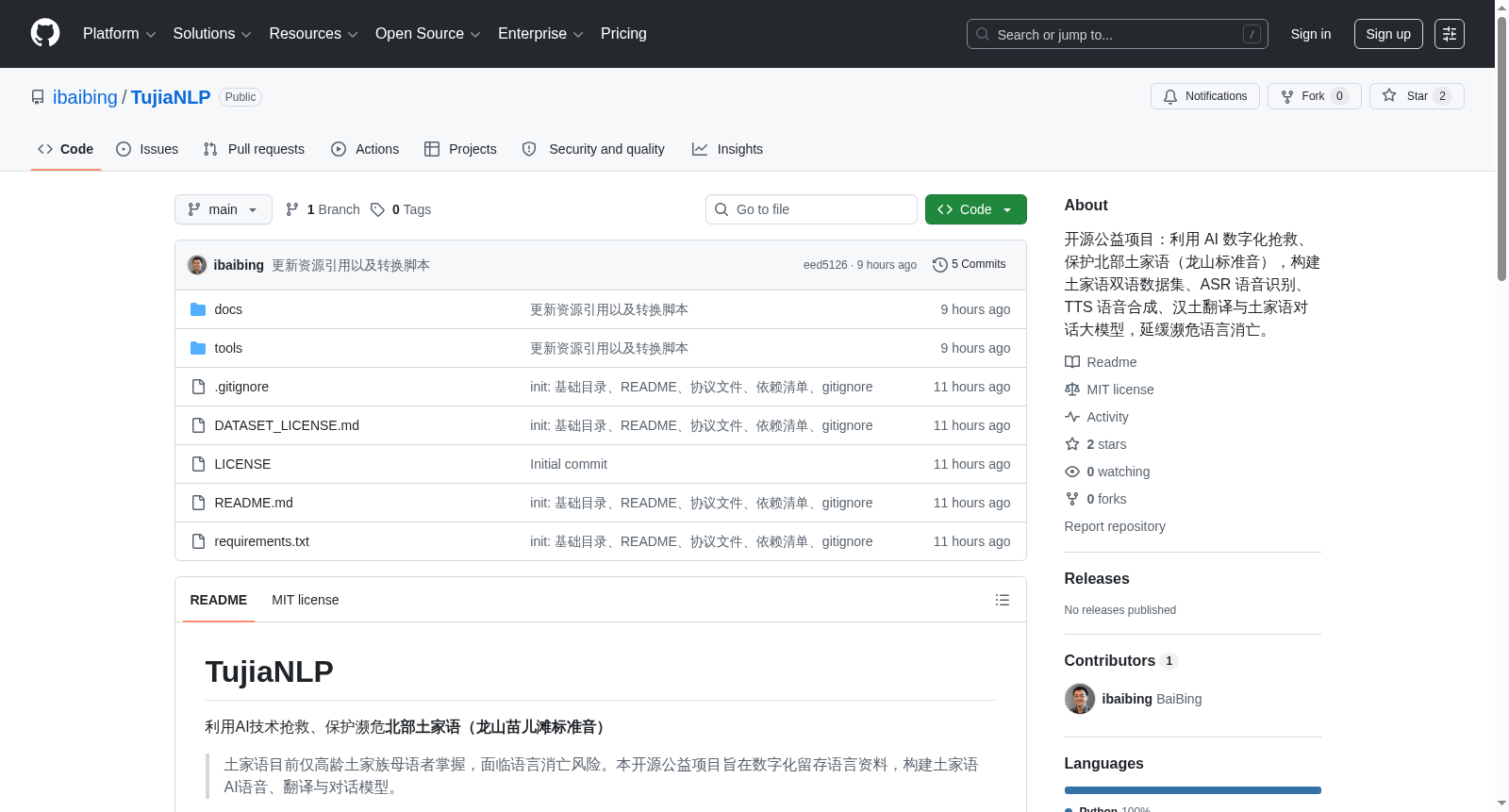The image size is (1509, 812).
Task: View the 5 Commits history link
Action: tap(970, 264)
